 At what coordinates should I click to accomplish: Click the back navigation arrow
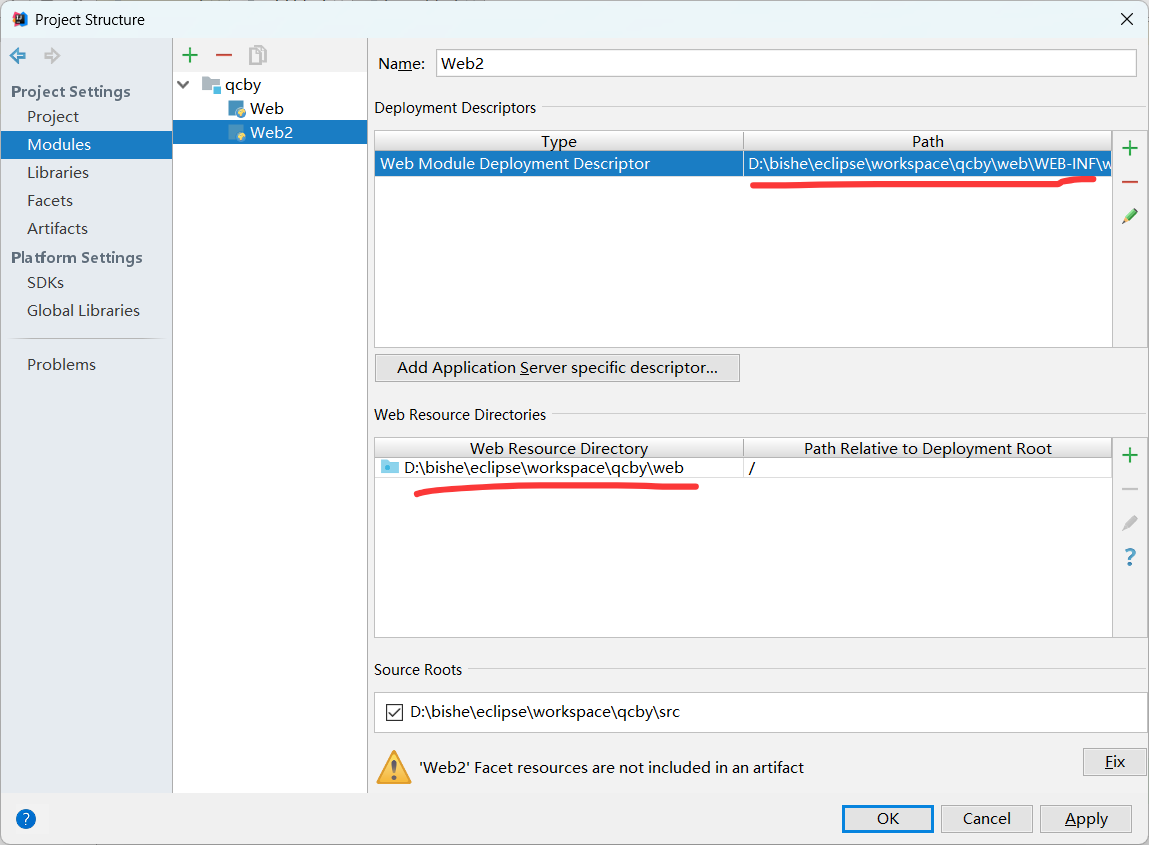pyautogui.click(x=18, y=56)
